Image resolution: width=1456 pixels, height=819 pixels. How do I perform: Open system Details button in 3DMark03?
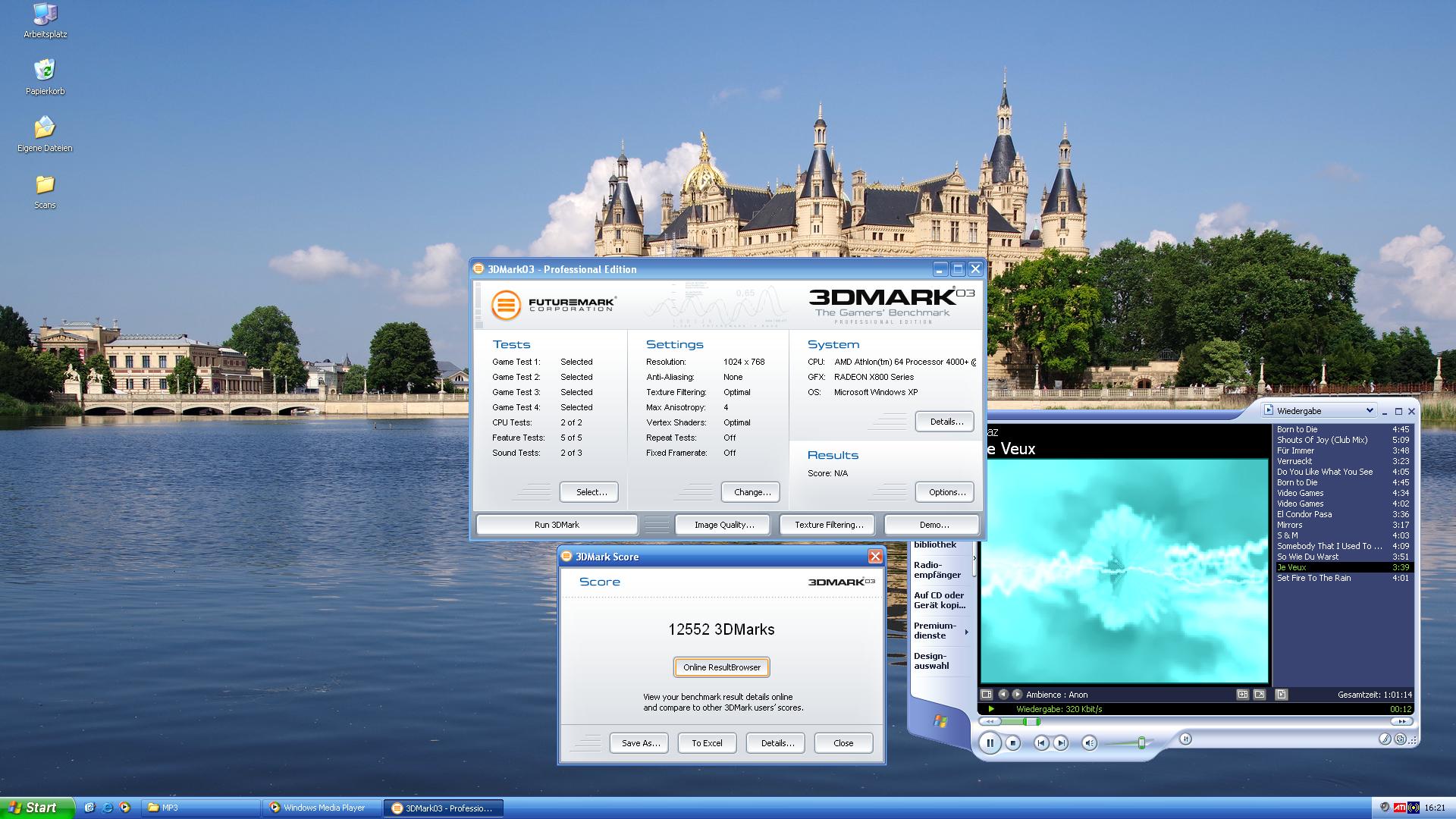point(945,422)
